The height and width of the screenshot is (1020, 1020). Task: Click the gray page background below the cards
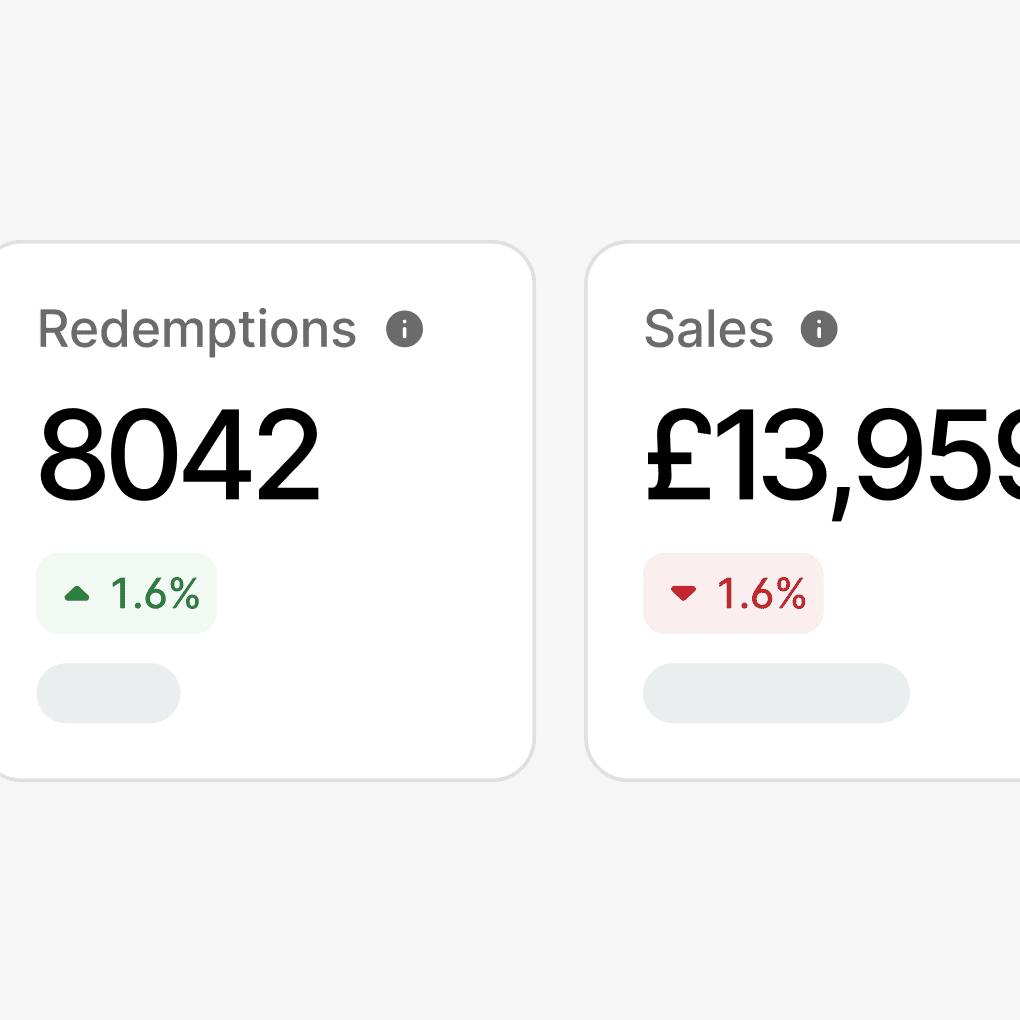pos(510,900)
